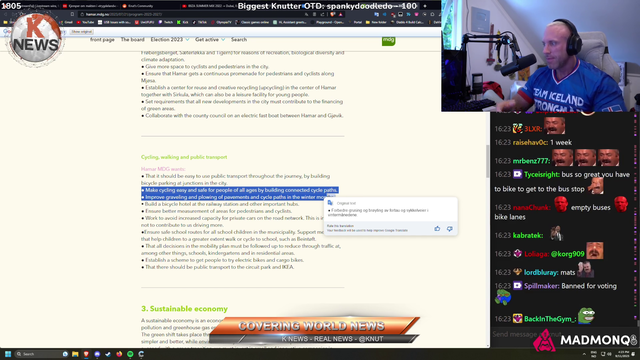
Task: Click the highlighted 'Make cycling easy and safe' line
Action: click(x=240, y=190)
